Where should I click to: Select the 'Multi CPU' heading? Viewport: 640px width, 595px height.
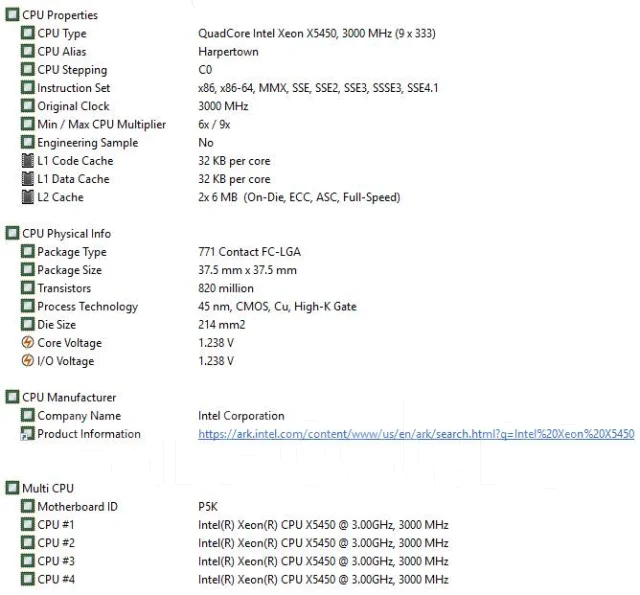click(48, 488)
